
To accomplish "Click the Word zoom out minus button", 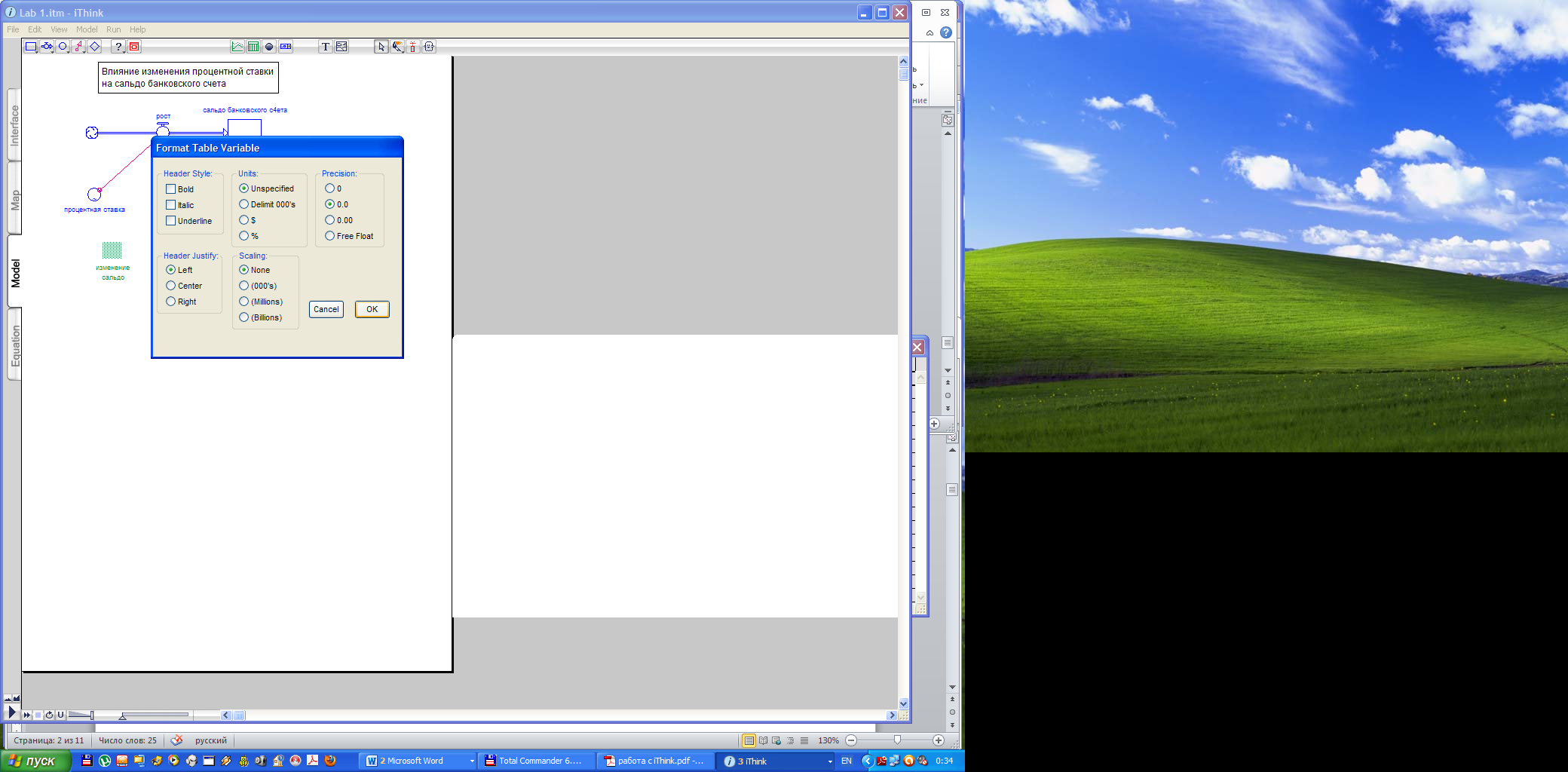I will 851,740.
